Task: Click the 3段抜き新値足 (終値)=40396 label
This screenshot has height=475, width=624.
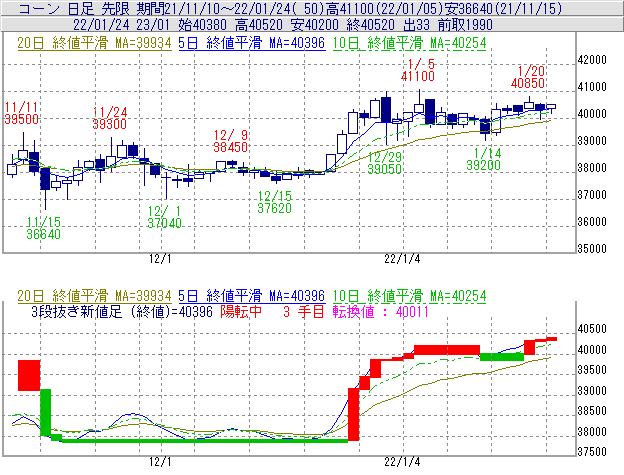Action: [122, 311]
